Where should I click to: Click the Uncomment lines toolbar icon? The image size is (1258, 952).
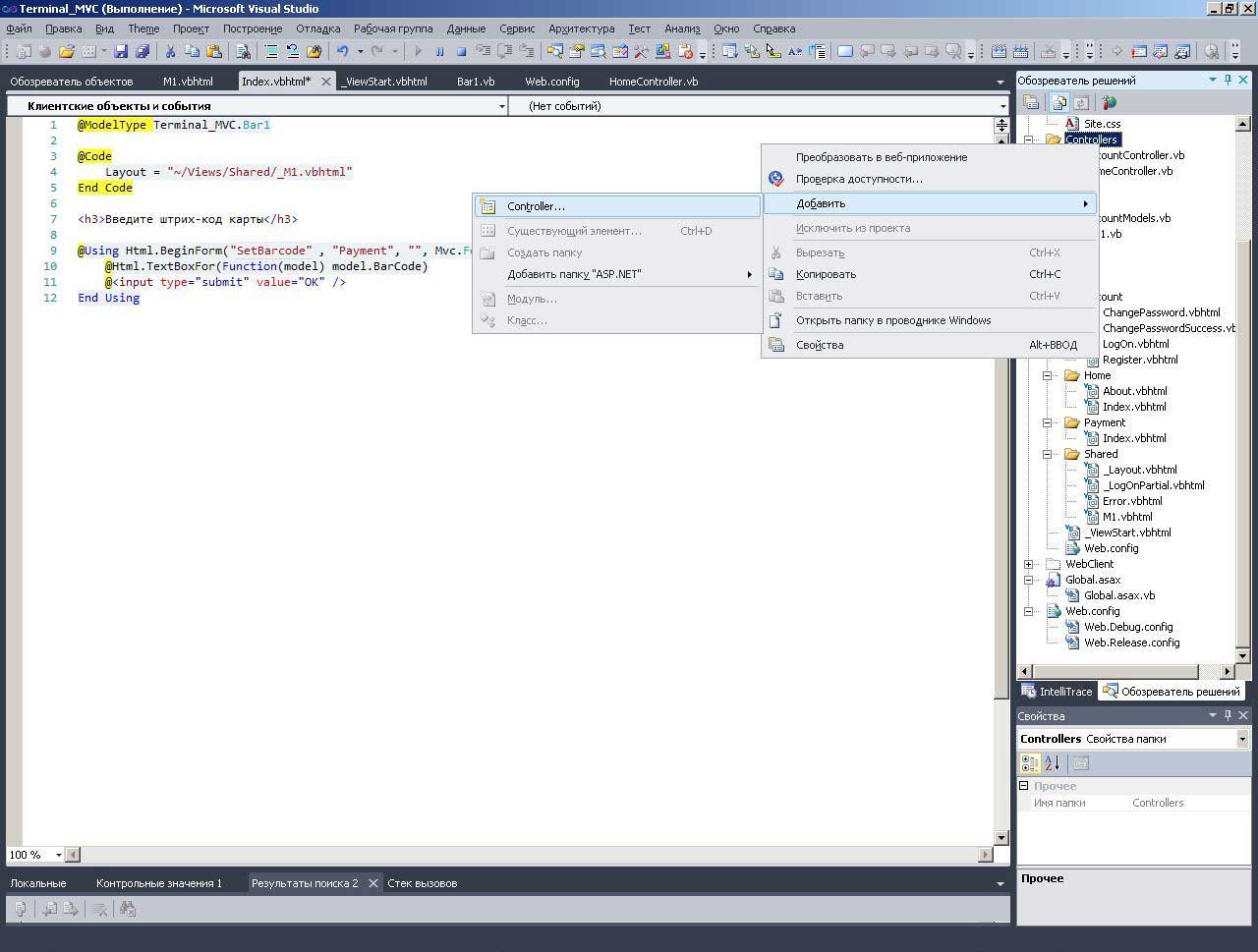[293, 51]
